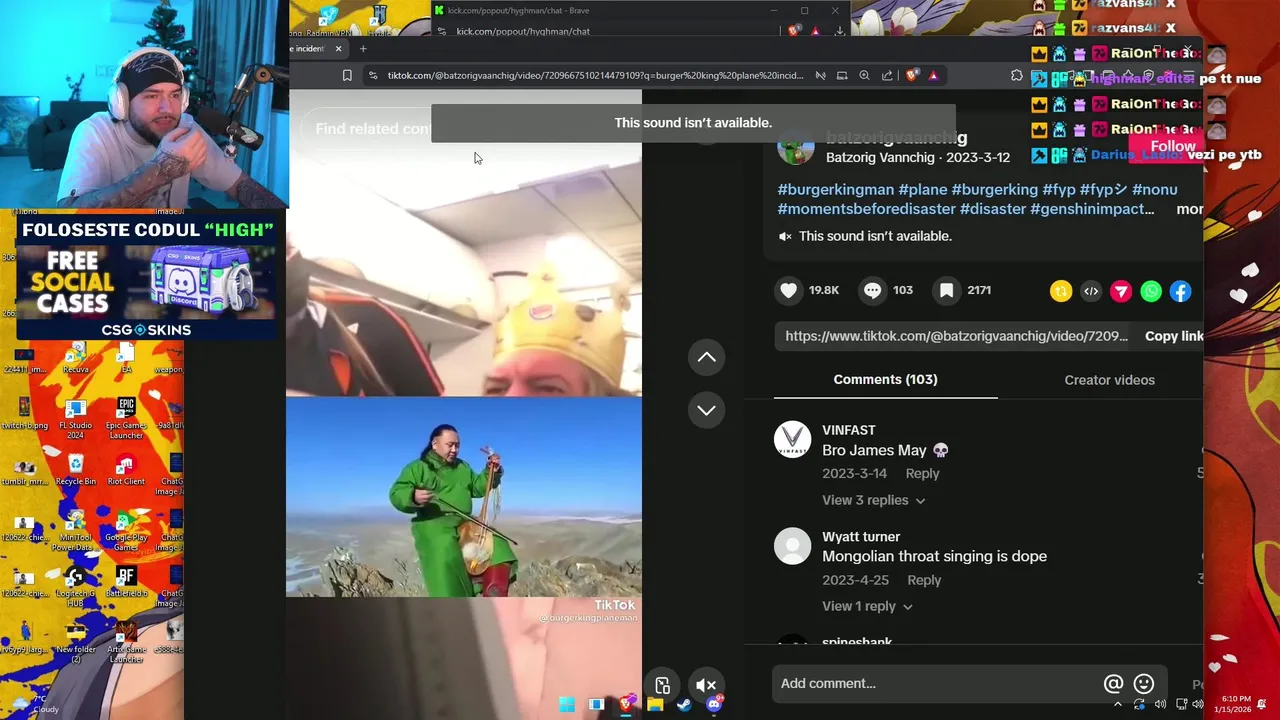The width and height of the screenshot is (1280, 720).
Task: Select Google Play Games desktop shortcut
Action: point(126,530)
